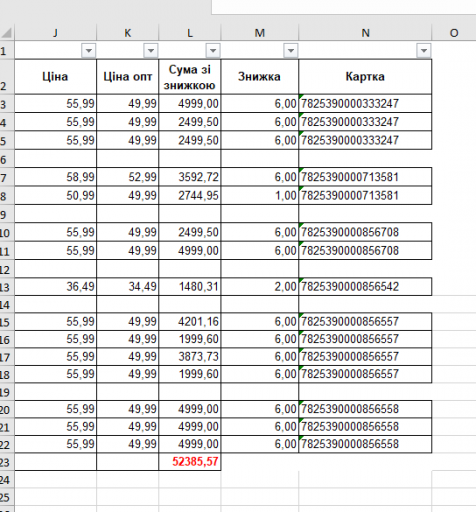Screen dimensions: 476x512
Task: Click the 'Картка' header cell
Action: point(365,77)
